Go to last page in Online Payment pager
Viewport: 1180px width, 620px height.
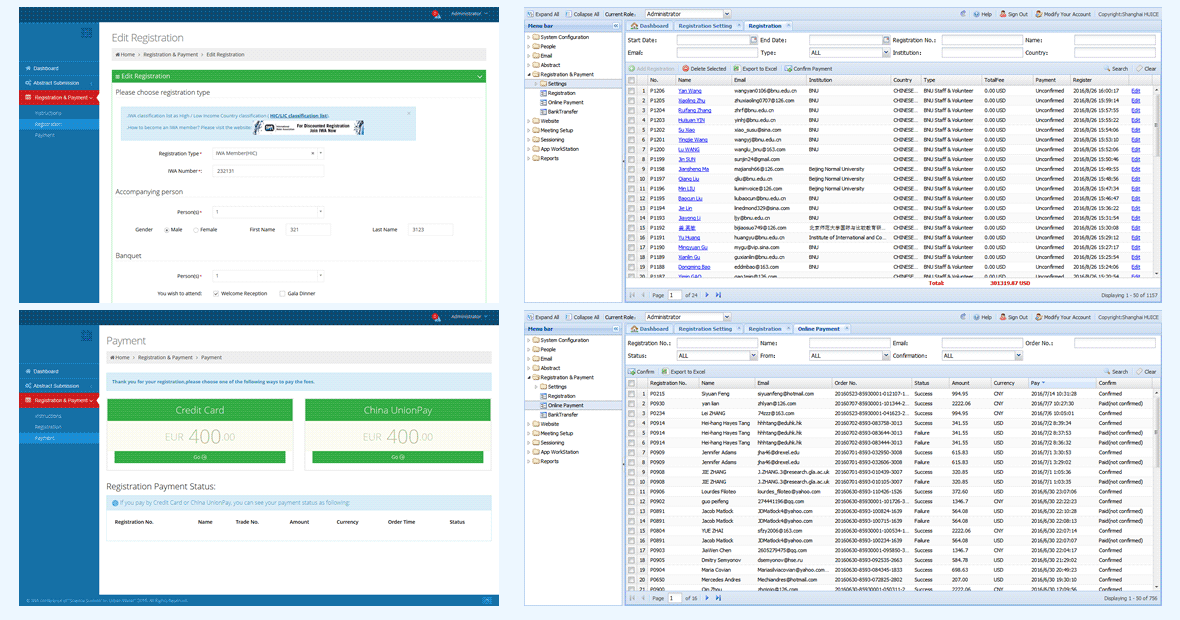coord(718,598)
